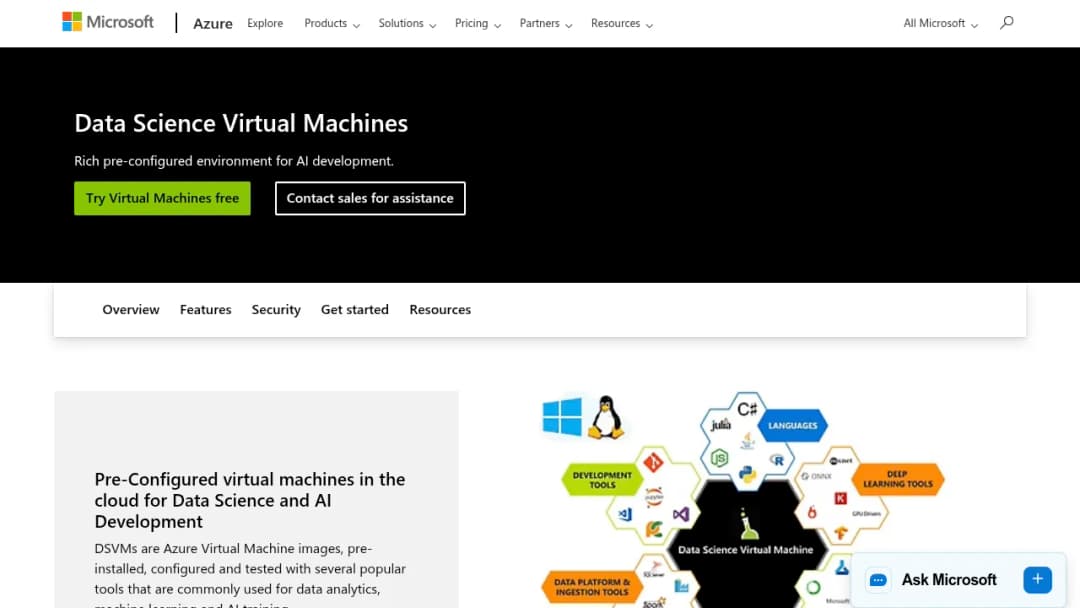Click the red Keras K icon
Image resolution: width=1080 pixels, height=608 pixels.
pyautogui.click(x=840, y=498)
